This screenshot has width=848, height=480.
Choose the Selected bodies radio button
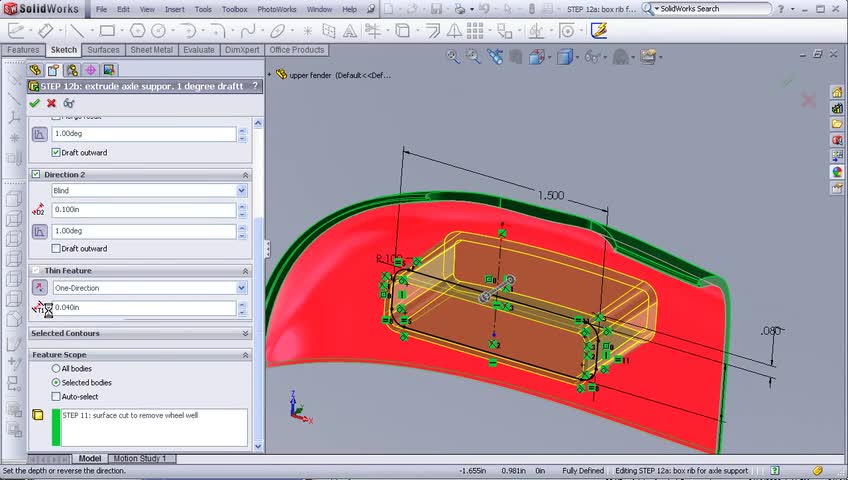click(56, 382)
